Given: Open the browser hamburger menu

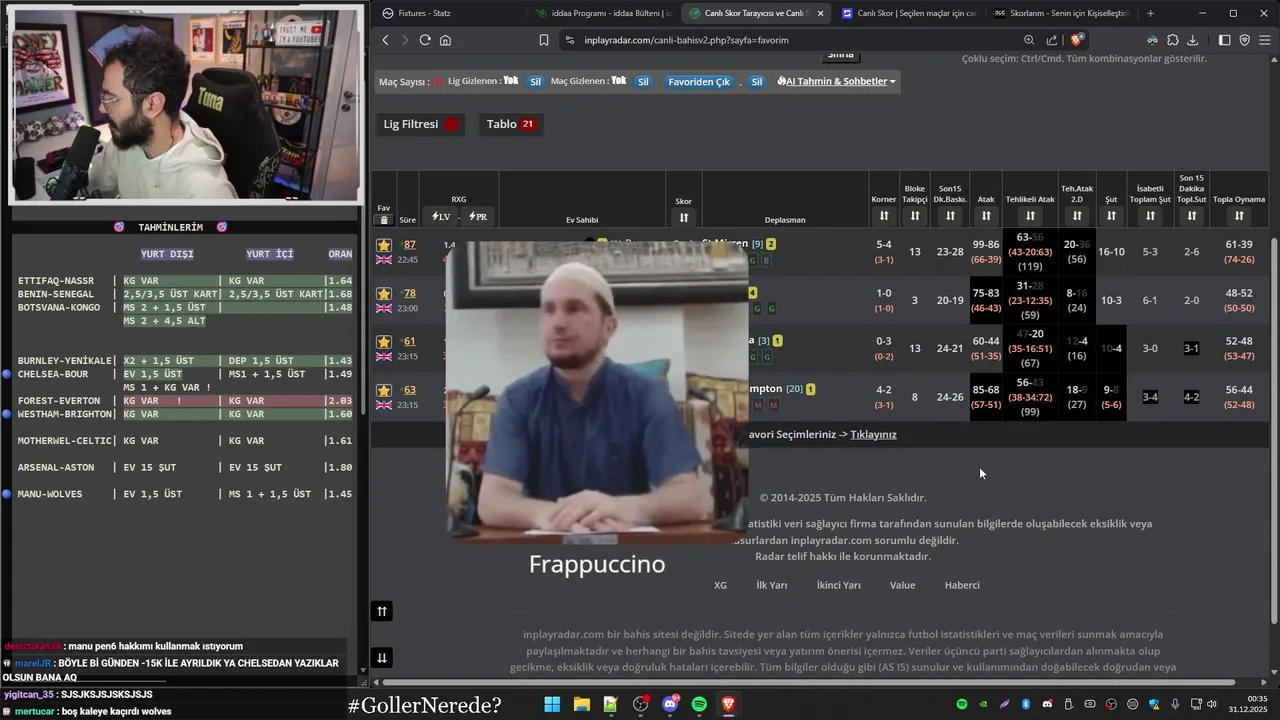Looking at the screenshot, I should (x=1265, y=40).
